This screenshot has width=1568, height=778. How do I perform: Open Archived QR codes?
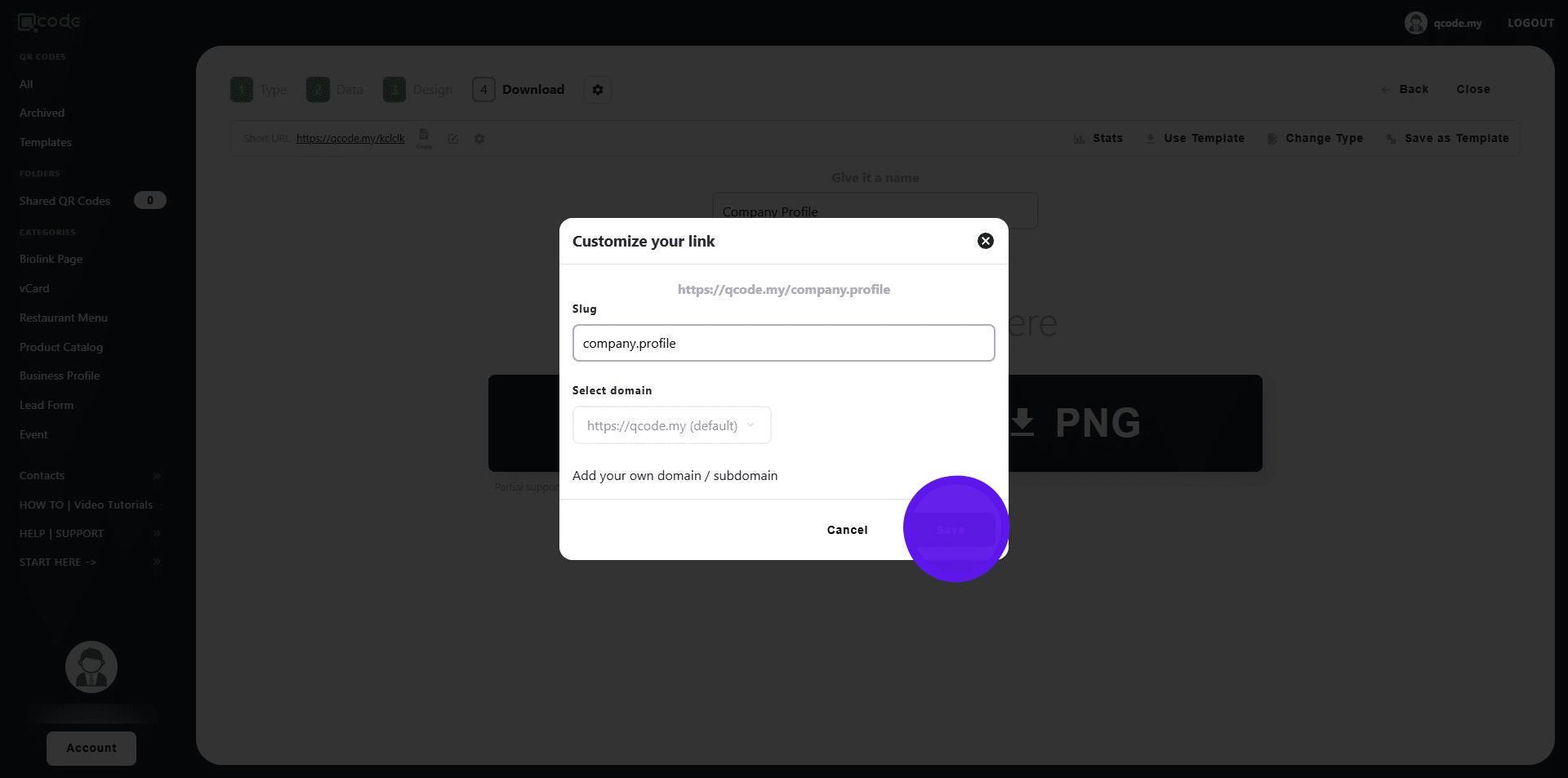coord(42,113)
